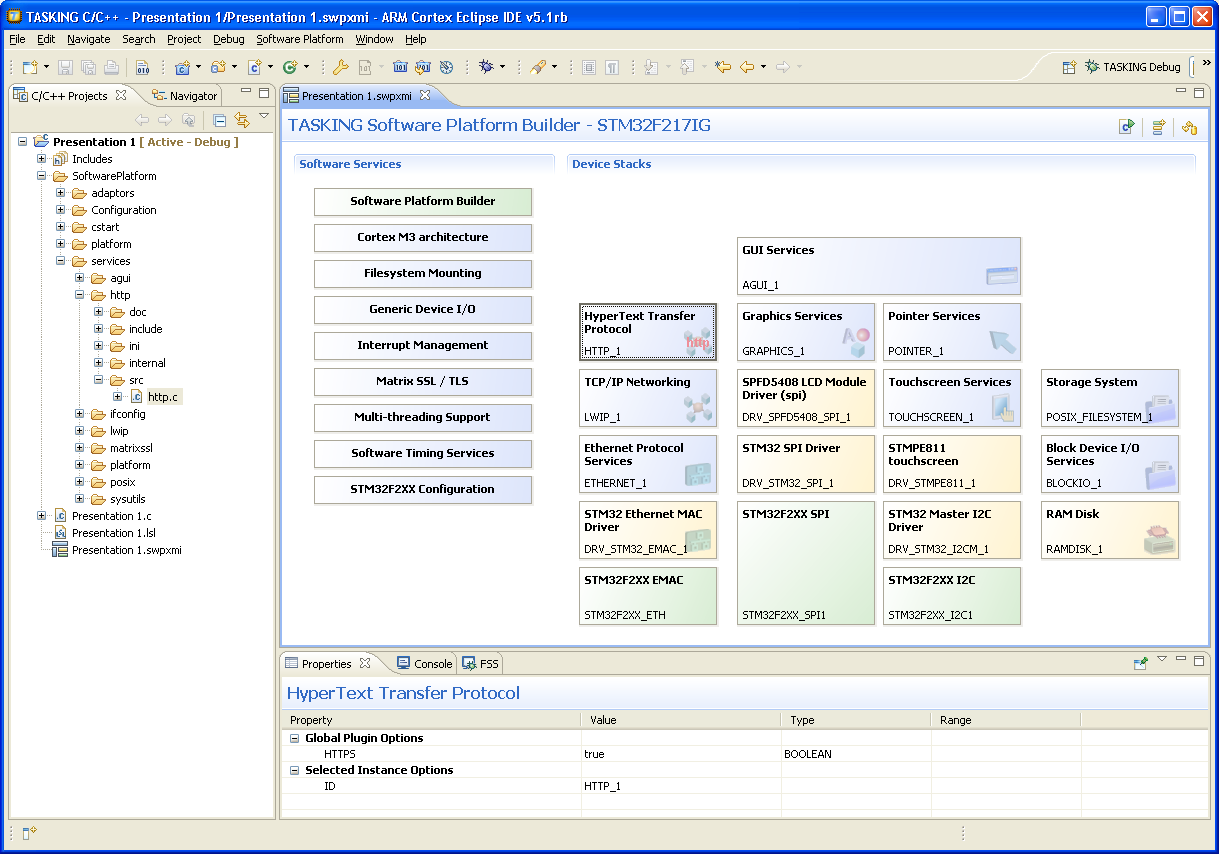Close the Presentation 1.swpxmi editor tab

tap(424, 95)
